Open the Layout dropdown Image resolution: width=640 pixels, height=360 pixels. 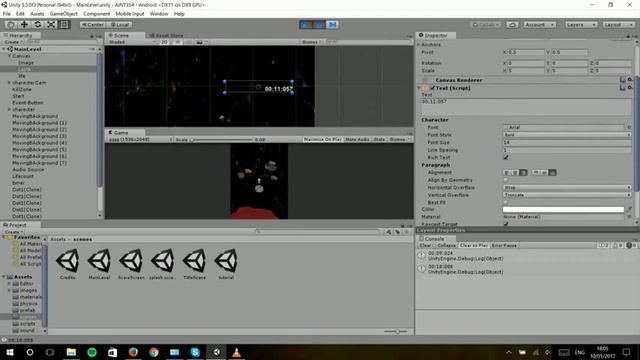(x=618, y=25)
